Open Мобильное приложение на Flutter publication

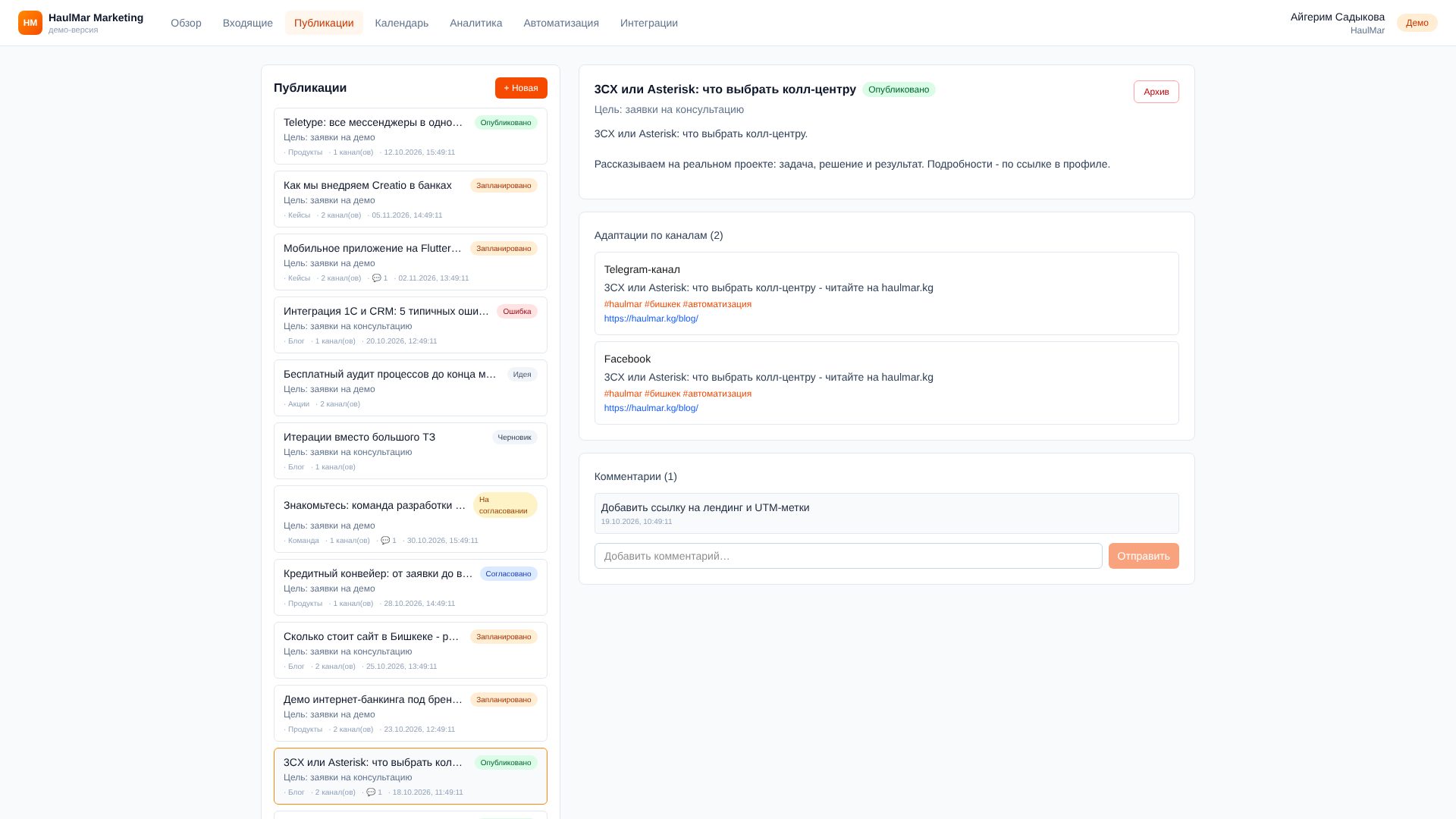click(410, 262)
